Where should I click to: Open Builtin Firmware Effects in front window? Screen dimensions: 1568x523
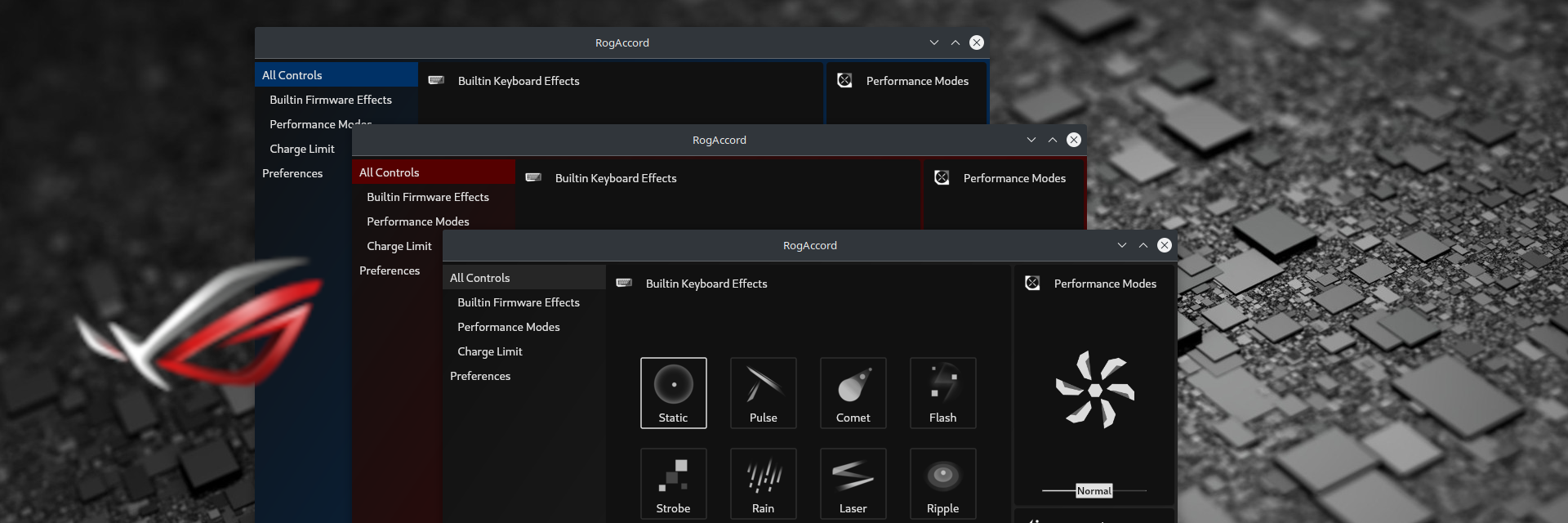[524, 302]
